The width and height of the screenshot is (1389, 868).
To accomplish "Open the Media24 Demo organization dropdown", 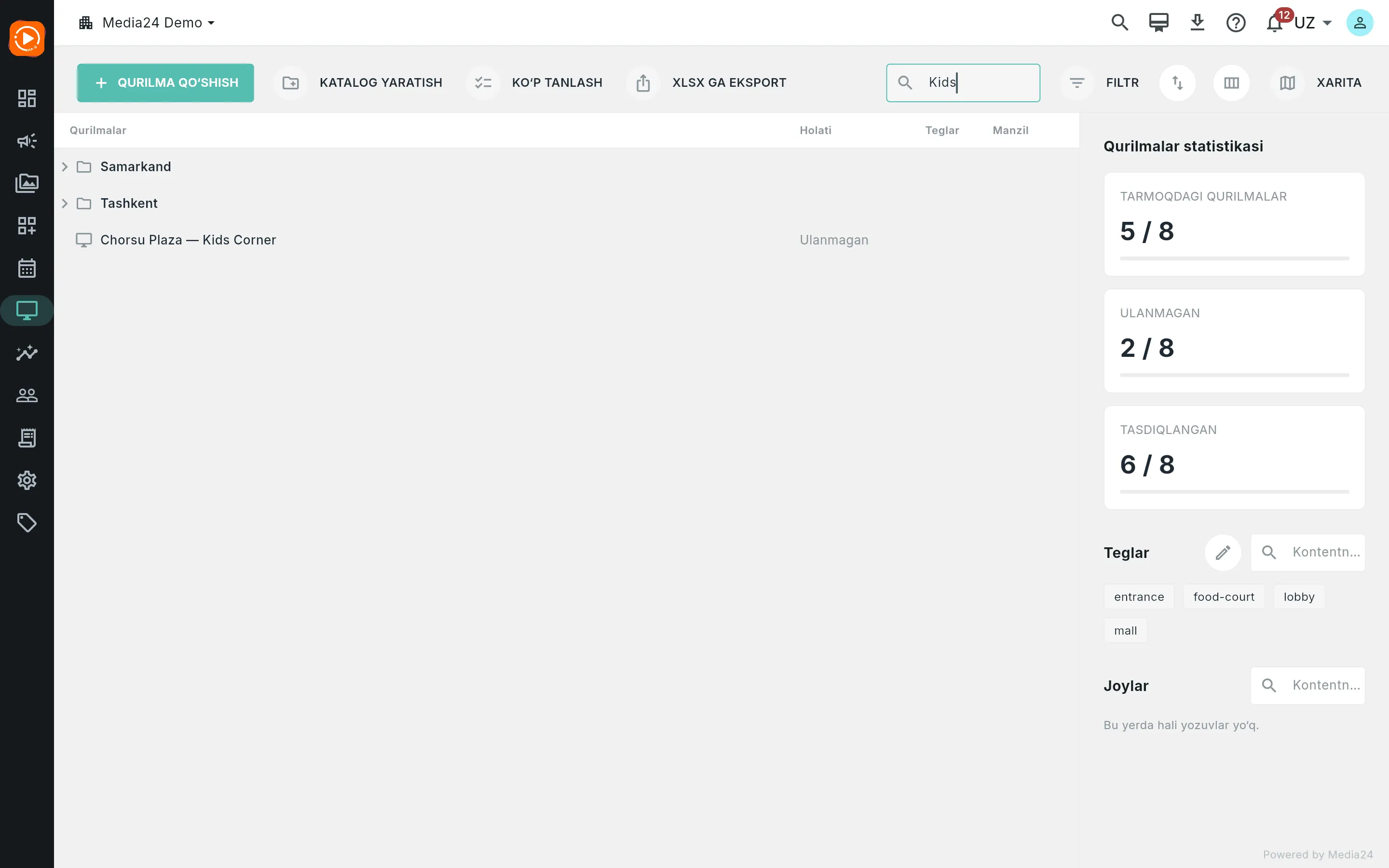I will click(x=147, y=23).
